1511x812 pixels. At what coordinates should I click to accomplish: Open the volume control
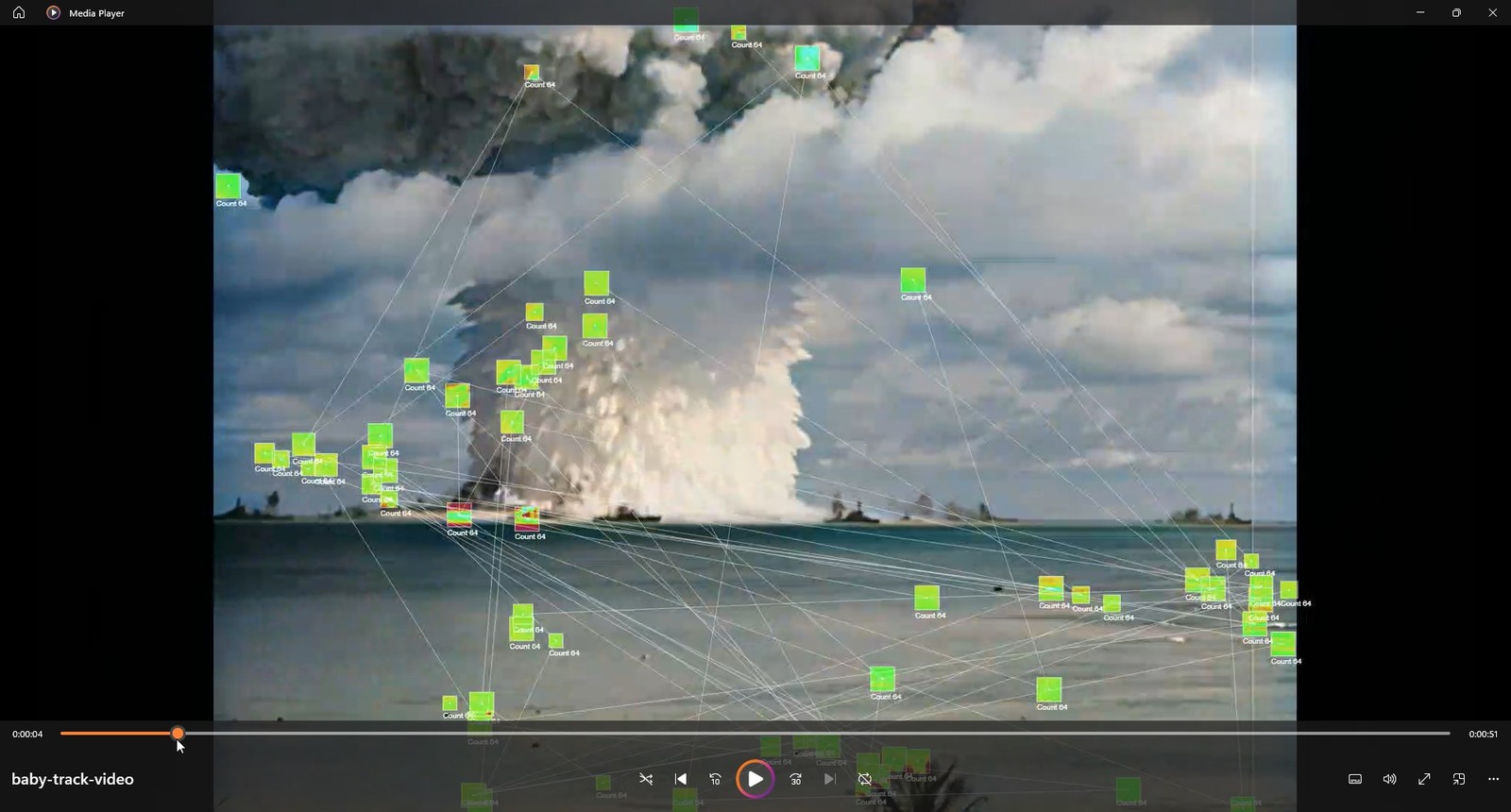tap(1390, 779)
